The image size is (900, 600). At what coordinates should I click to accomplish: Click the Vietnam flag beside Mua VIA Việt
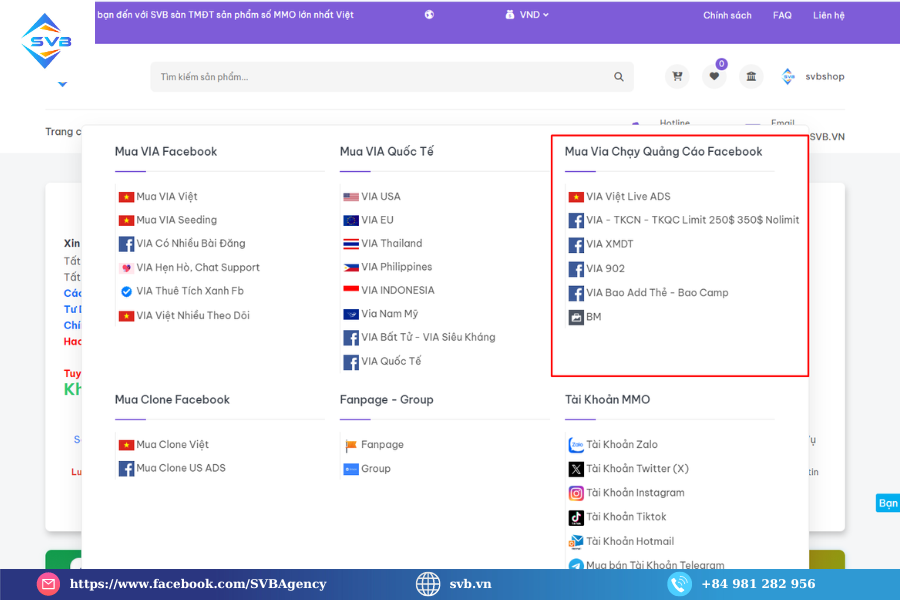click(x=126, y=197)
